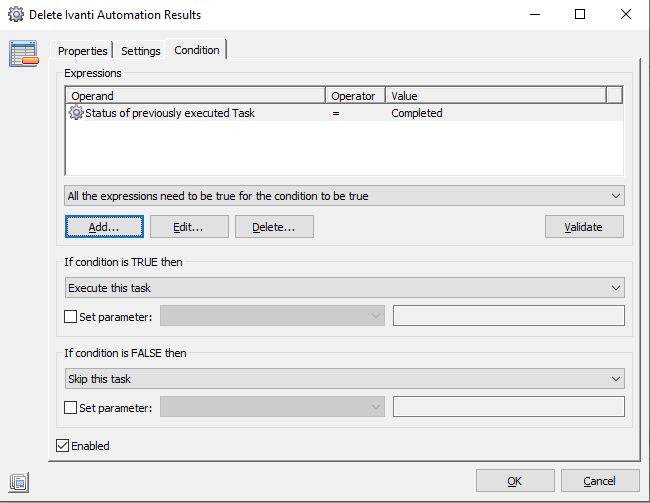Open the Execute this task dropdown

(x=344, y=288)
